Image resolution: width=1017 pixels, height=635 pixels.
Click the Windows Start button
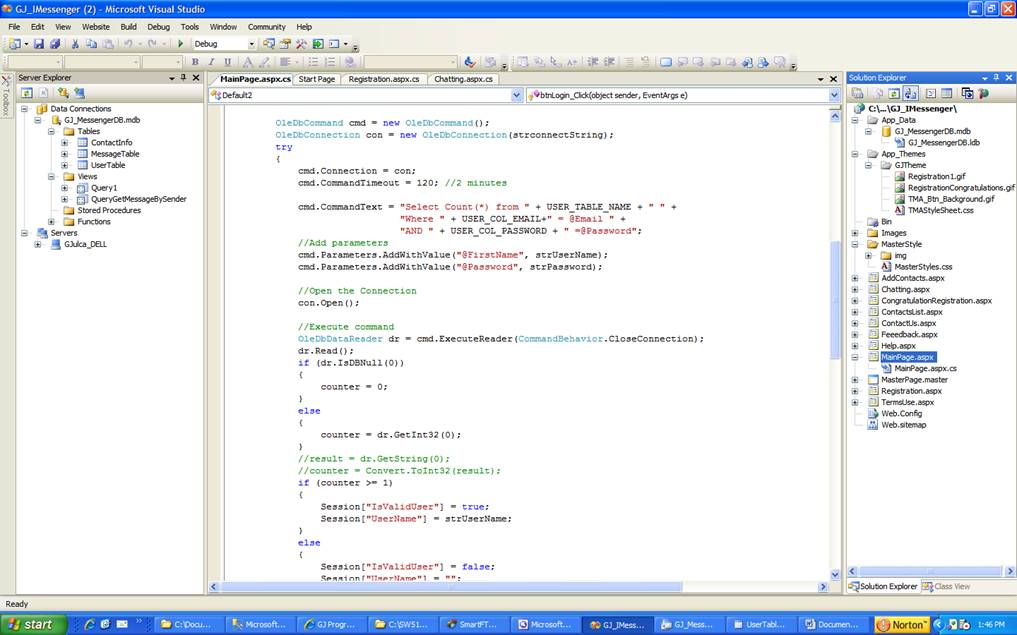pyautogui.click(x=34, y=624)
